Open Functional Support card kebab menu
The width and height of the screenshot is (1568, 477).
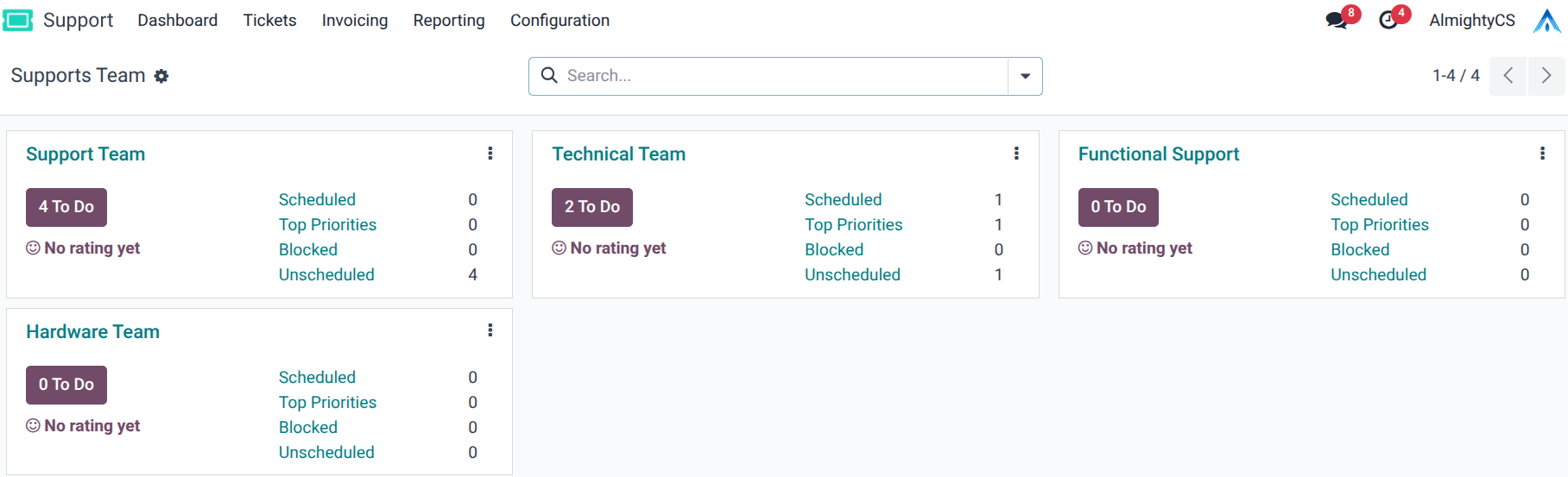[x=1542, y=154]
